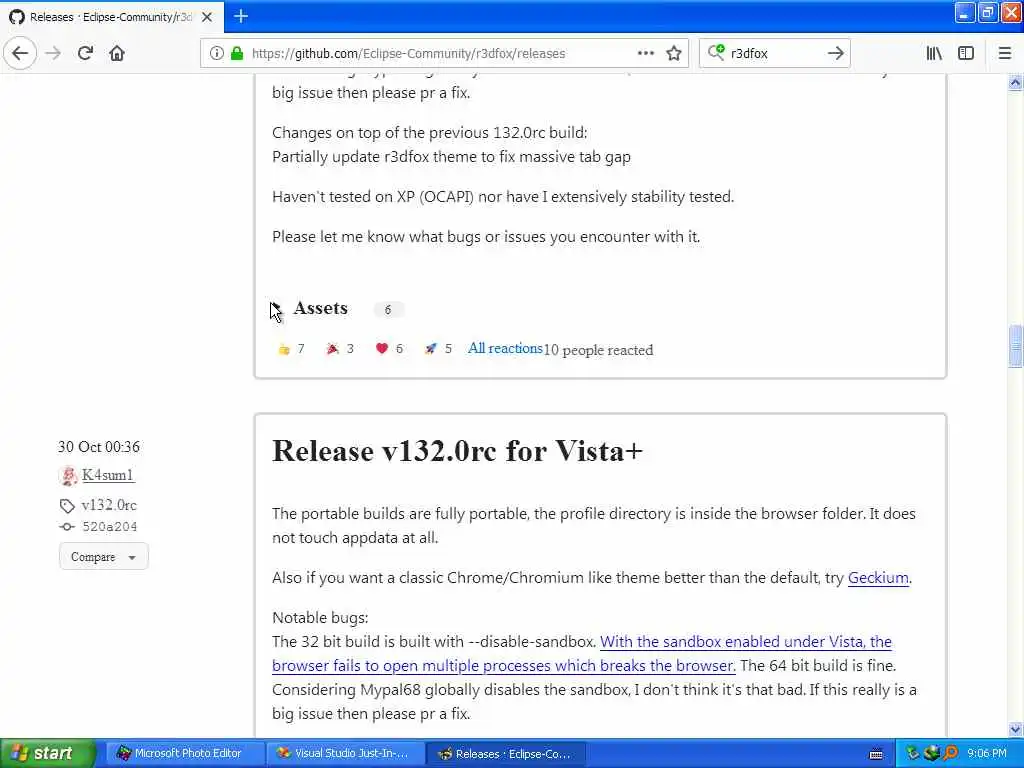Viewport: 1024px width, 768px height.
Task: Click the page scrollbar down arrow
Action: (1015, 729)
